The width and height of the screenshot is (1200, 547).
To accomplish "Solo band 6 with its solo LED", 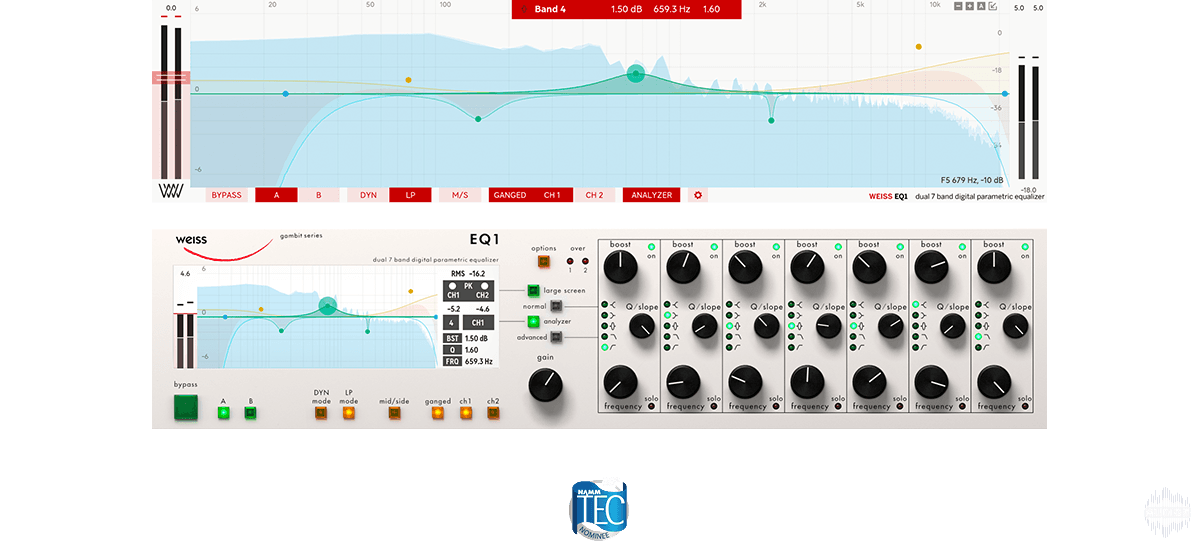I will click(962, 407).
